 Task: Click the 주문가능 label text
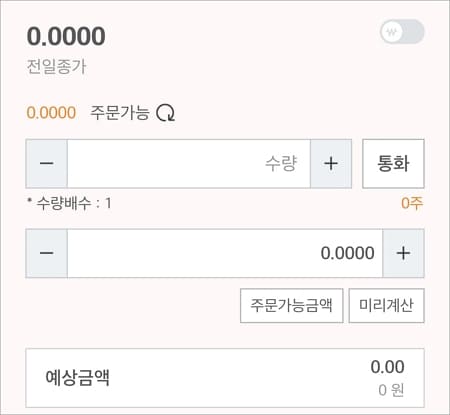pyautogui.click(x=120, y=113)
